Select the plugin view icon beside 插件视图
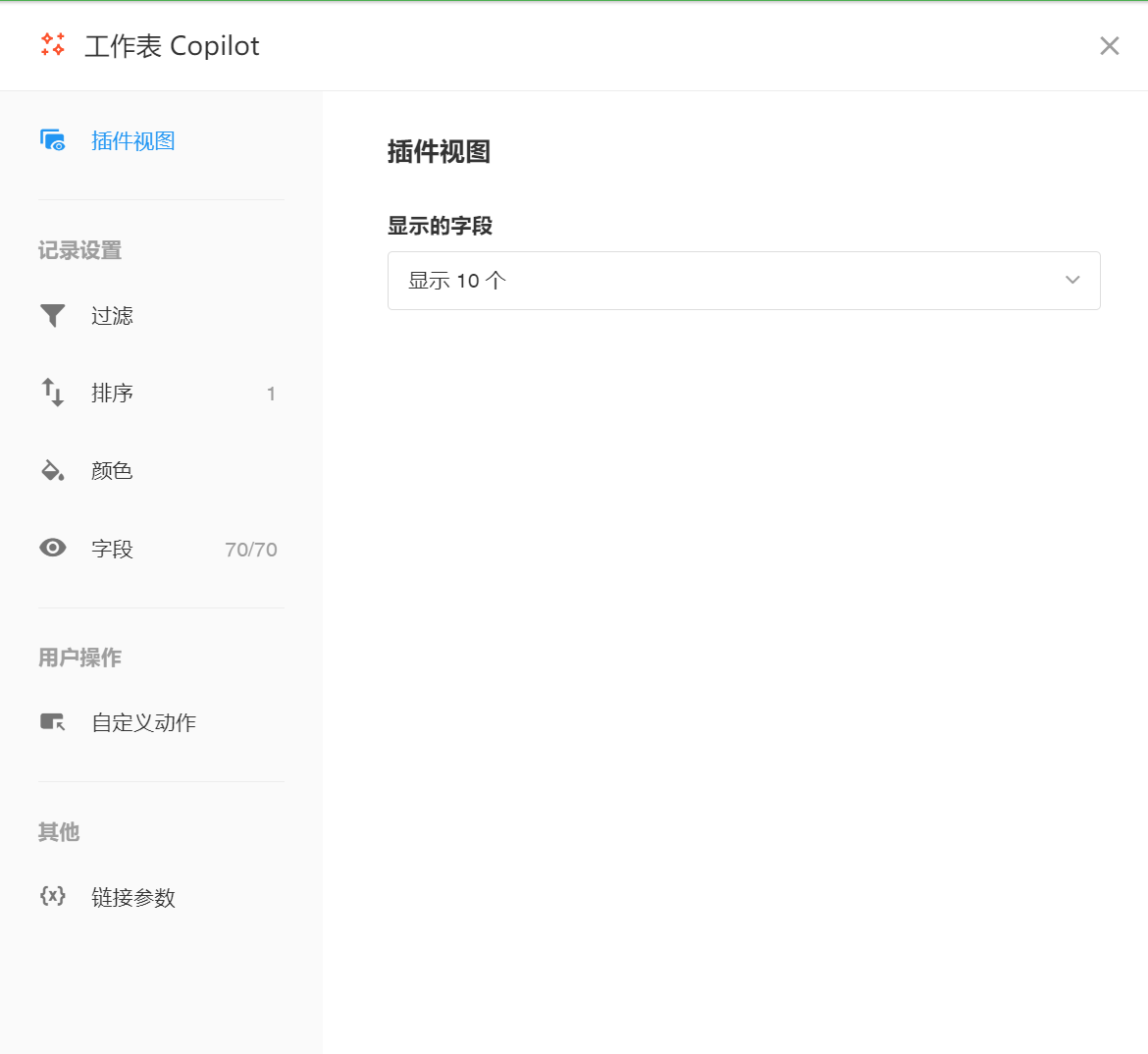Screen dimensions: 1148x1054 53,139
